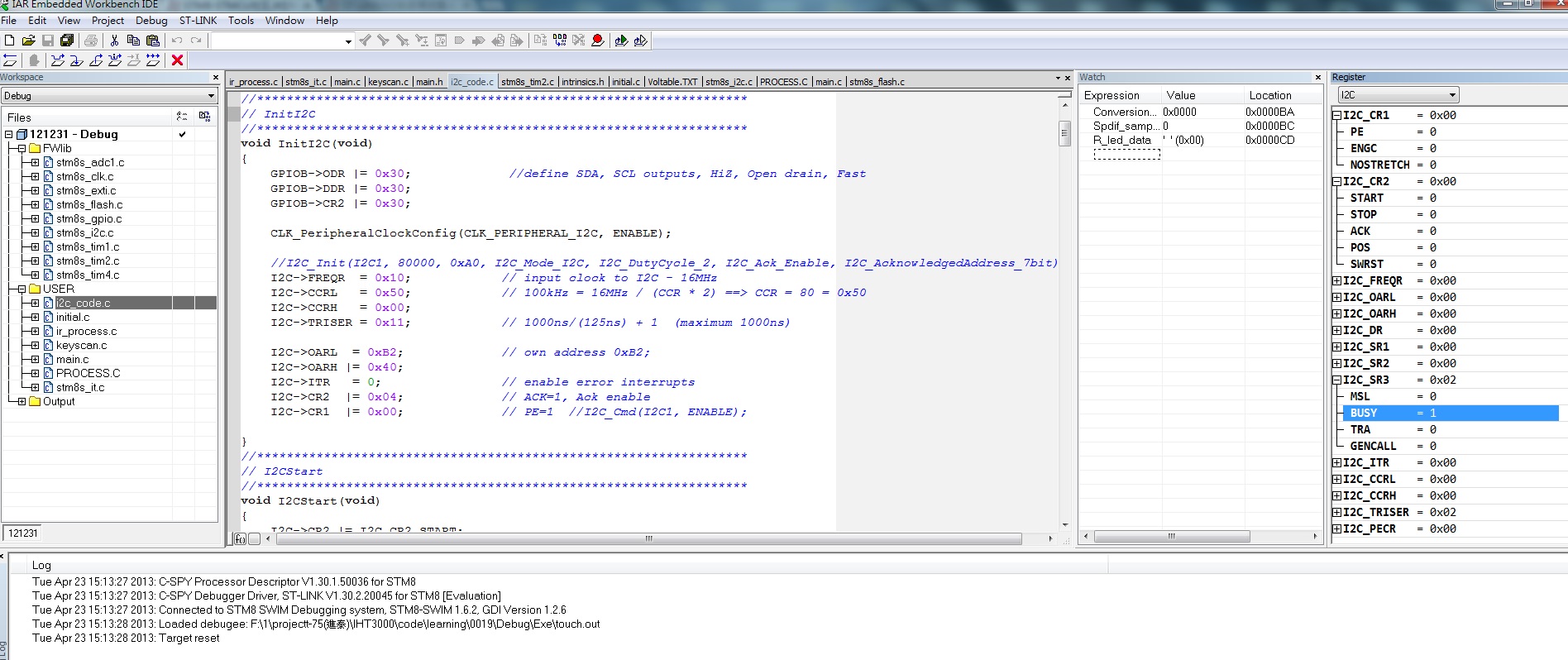Click the Next Statement icon
1568x660 pixels.
pos(115,60)
